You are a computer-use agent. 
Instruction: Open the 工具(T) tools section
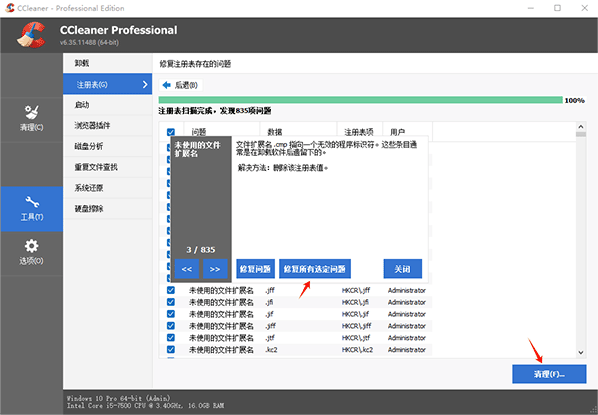point(31,209)
